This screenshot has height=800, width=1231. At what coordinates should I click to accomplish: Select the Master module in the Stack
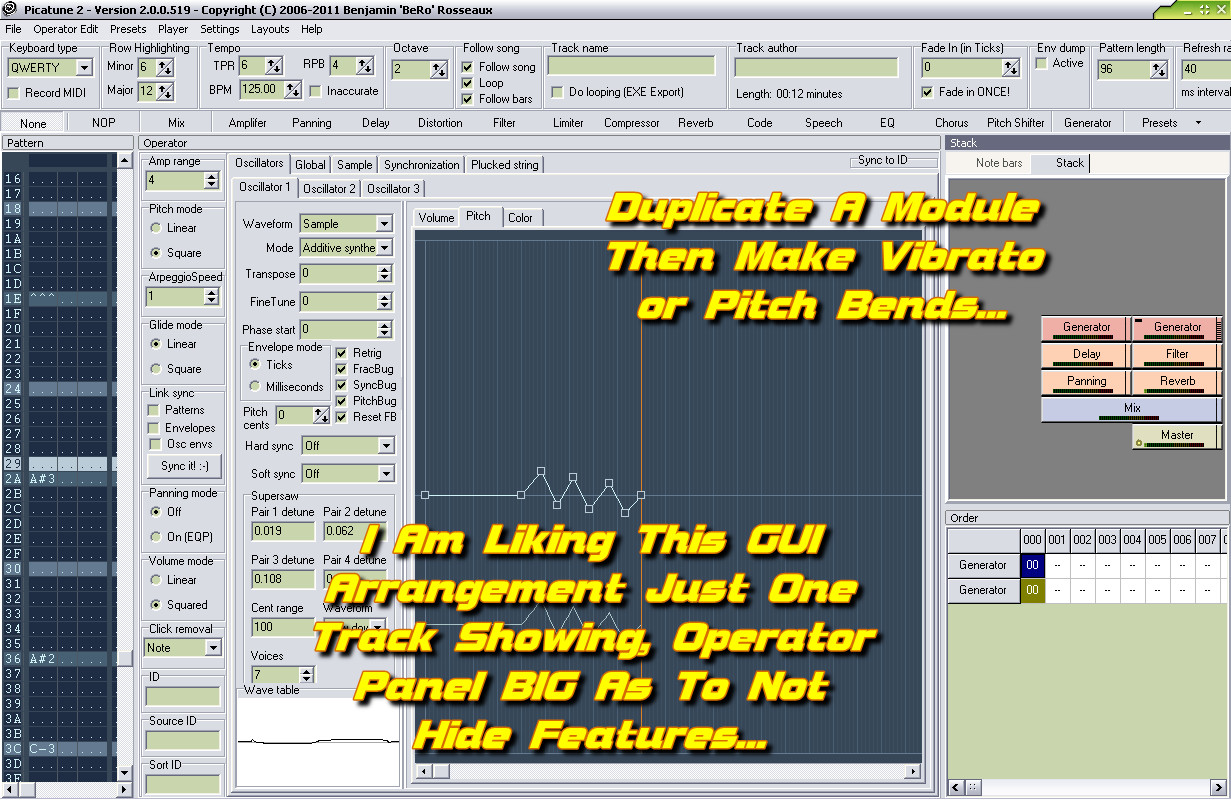pyautogui.click(x=1177, y=436)
